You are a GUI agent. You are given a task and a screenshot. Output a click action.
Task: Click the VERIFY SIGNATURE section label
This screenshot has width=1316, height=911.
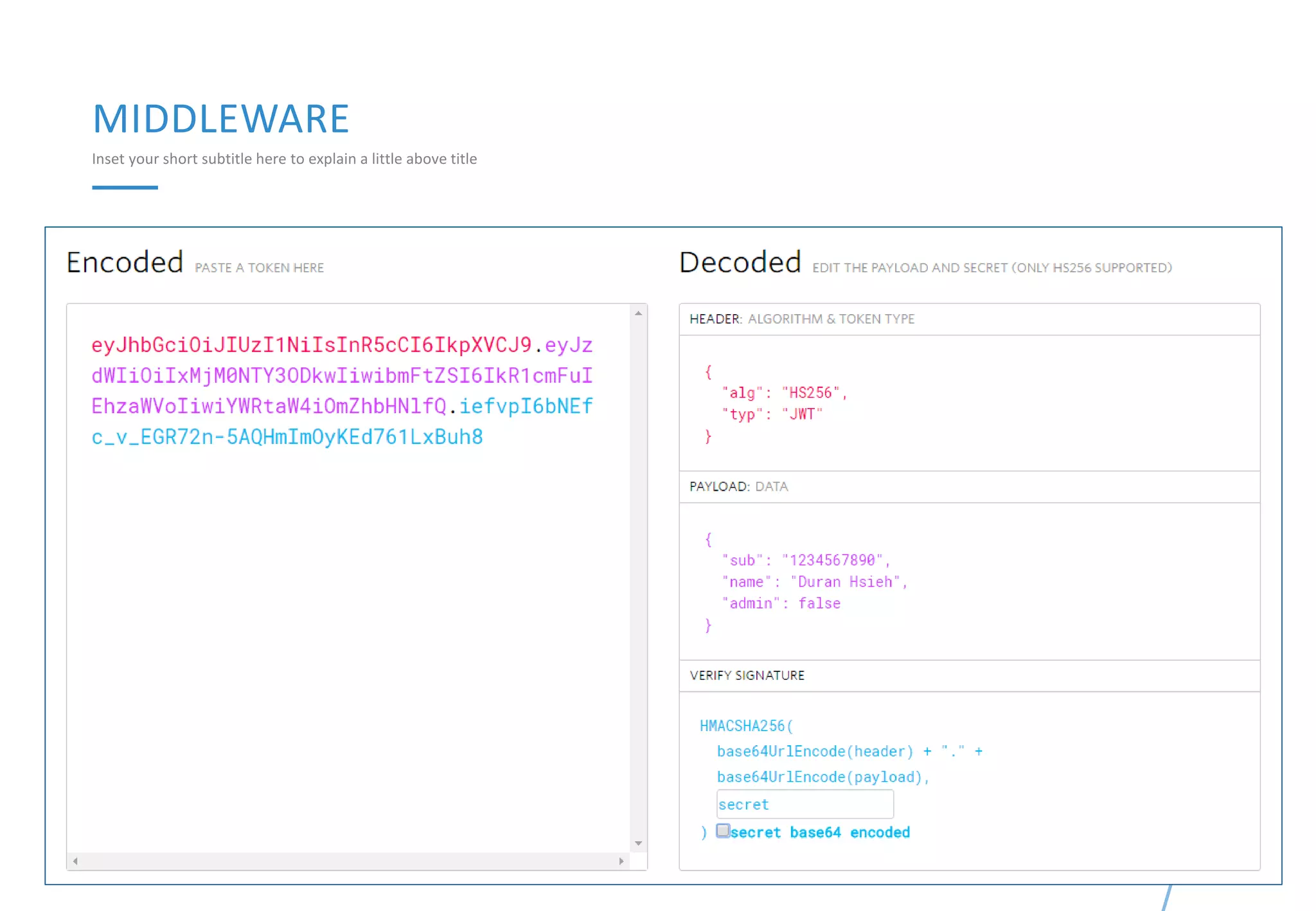click(747, 675)
